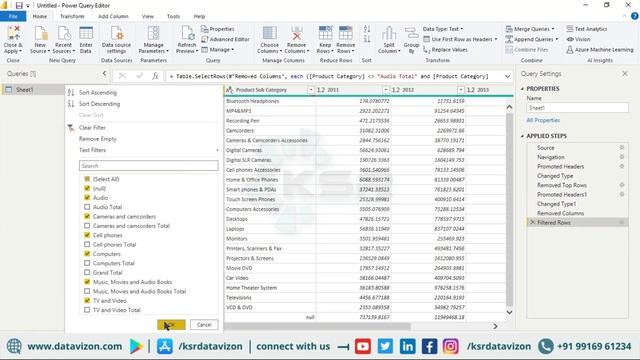Collapse the Queries pane chevron

(104, 73)
